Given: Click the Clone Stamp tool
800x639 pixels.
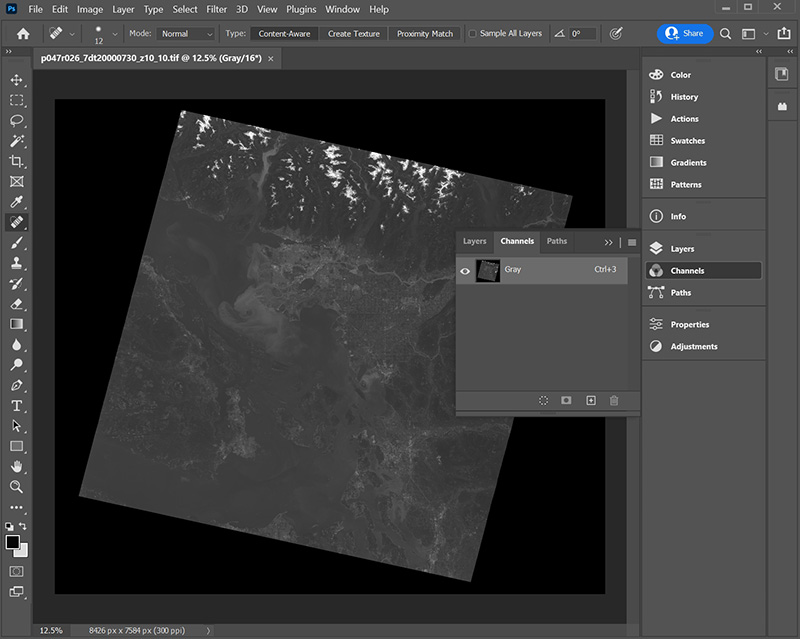Looking at the screenshot, I should point(17,263).
